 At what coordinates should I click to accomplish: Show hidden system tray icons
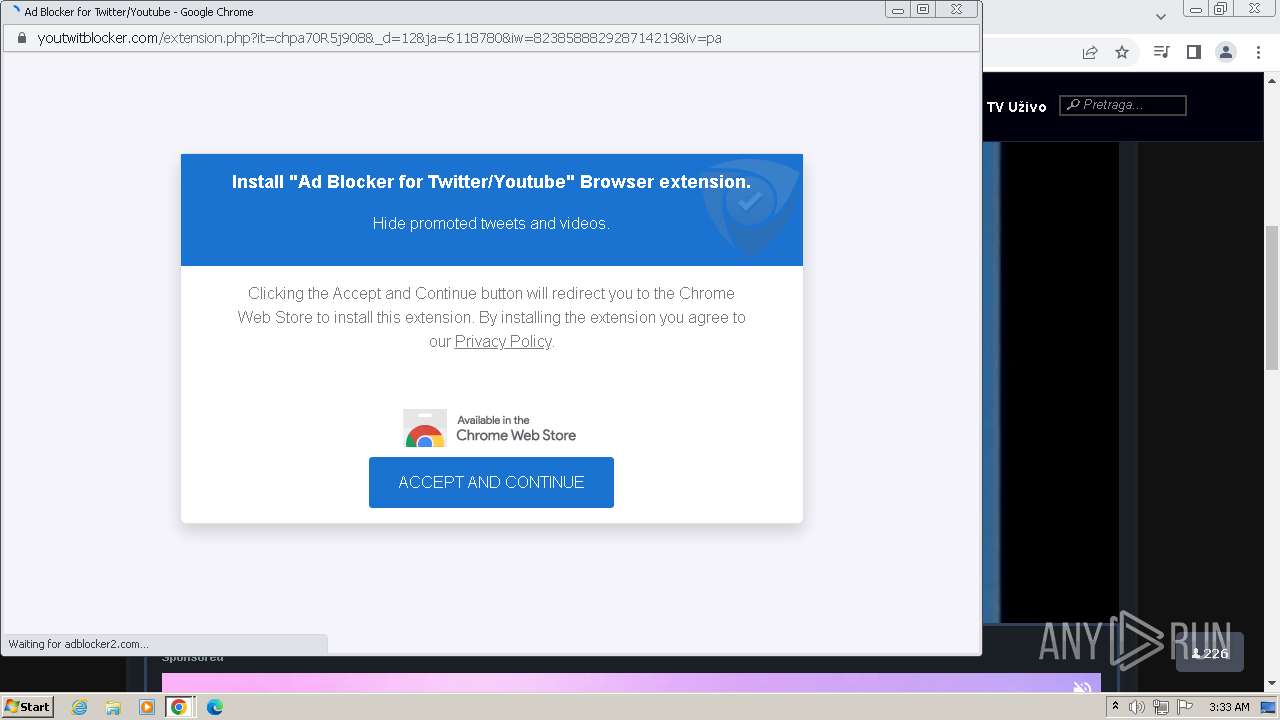tap(1116, 707)
